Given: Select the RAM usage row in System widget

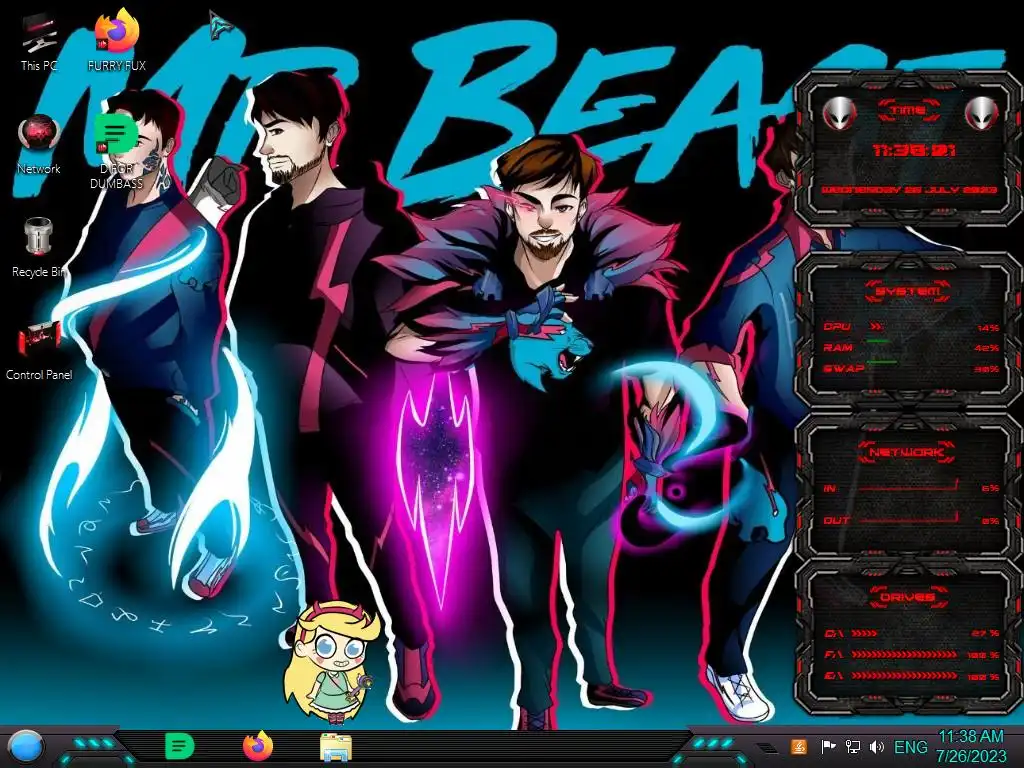Looking at the screenshot, I should pyautogui.click(x=911, y=348).
